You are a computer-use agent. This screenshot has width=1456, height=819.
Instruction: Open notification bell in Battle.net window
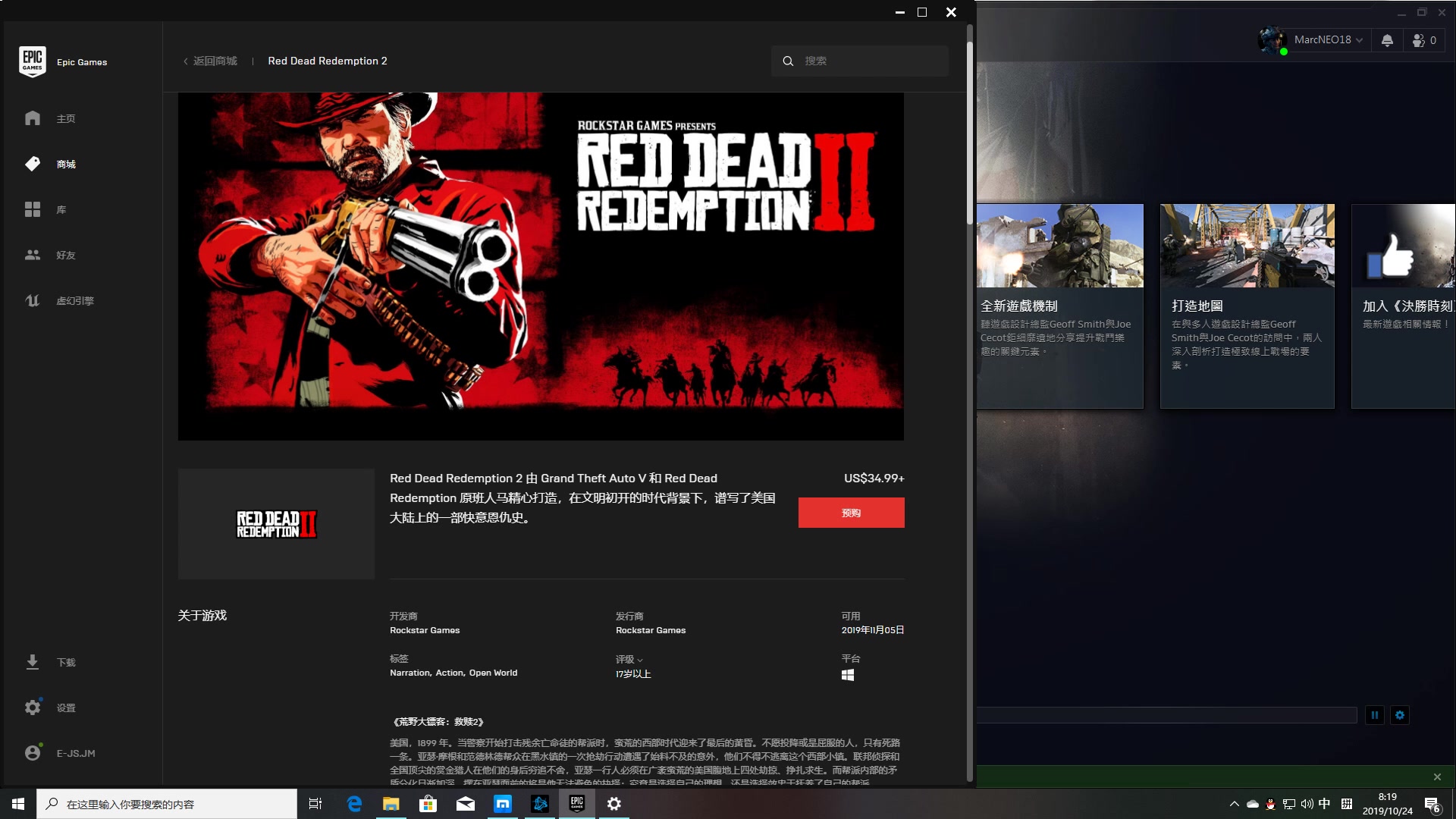1387,40
